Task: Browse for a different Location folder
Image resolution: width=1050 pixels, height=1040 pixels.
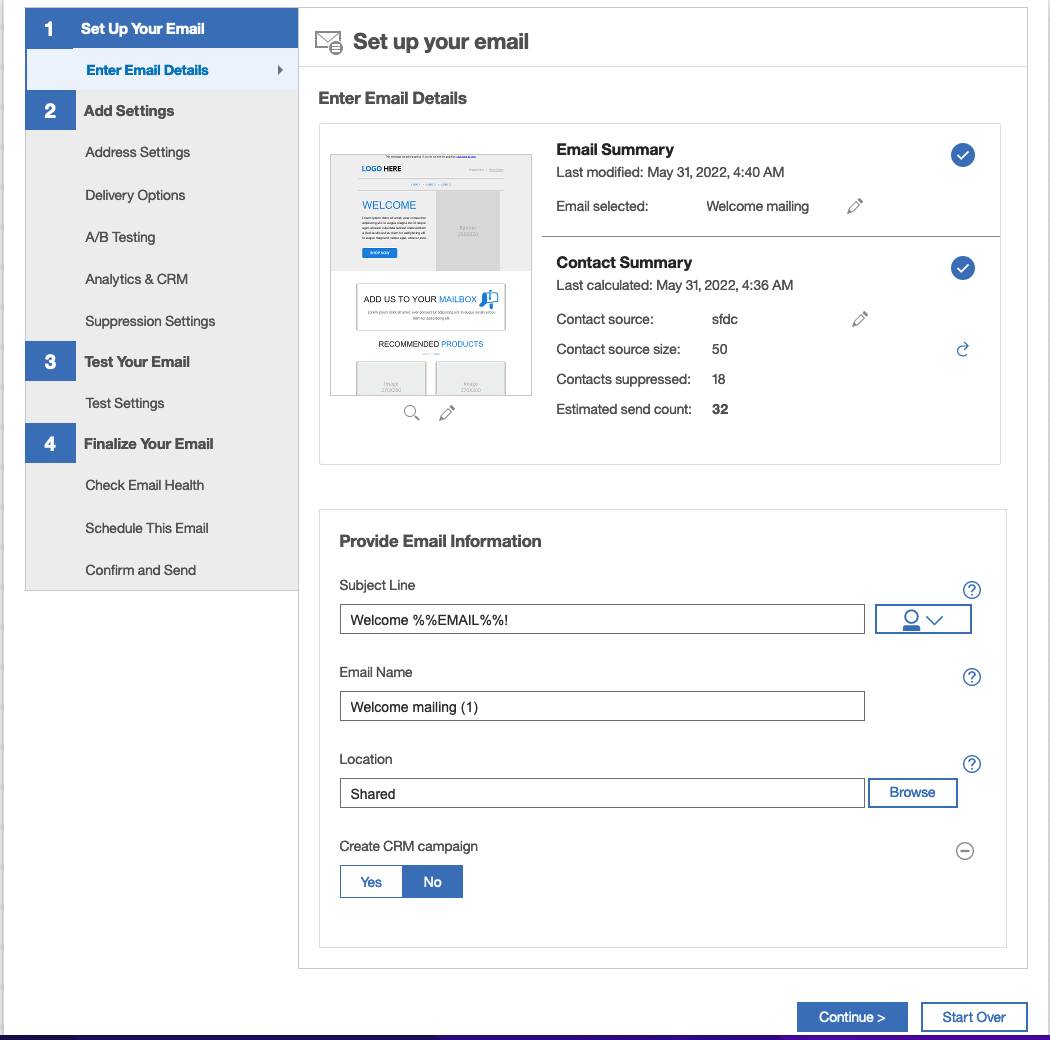Action: pyautogui.click(x=912, y=792)
